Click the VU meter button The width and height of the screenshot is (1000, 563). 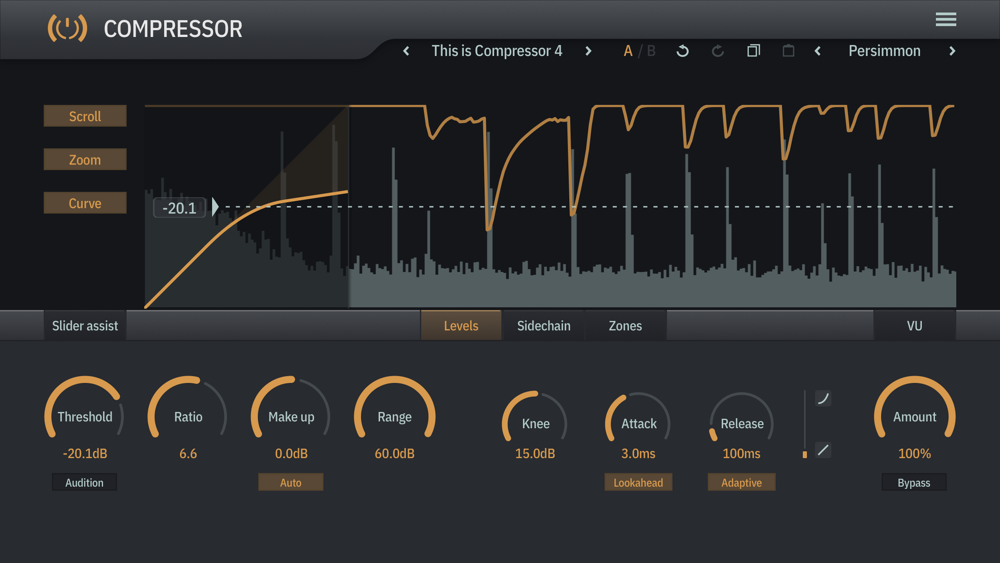(x=915, y=326)
